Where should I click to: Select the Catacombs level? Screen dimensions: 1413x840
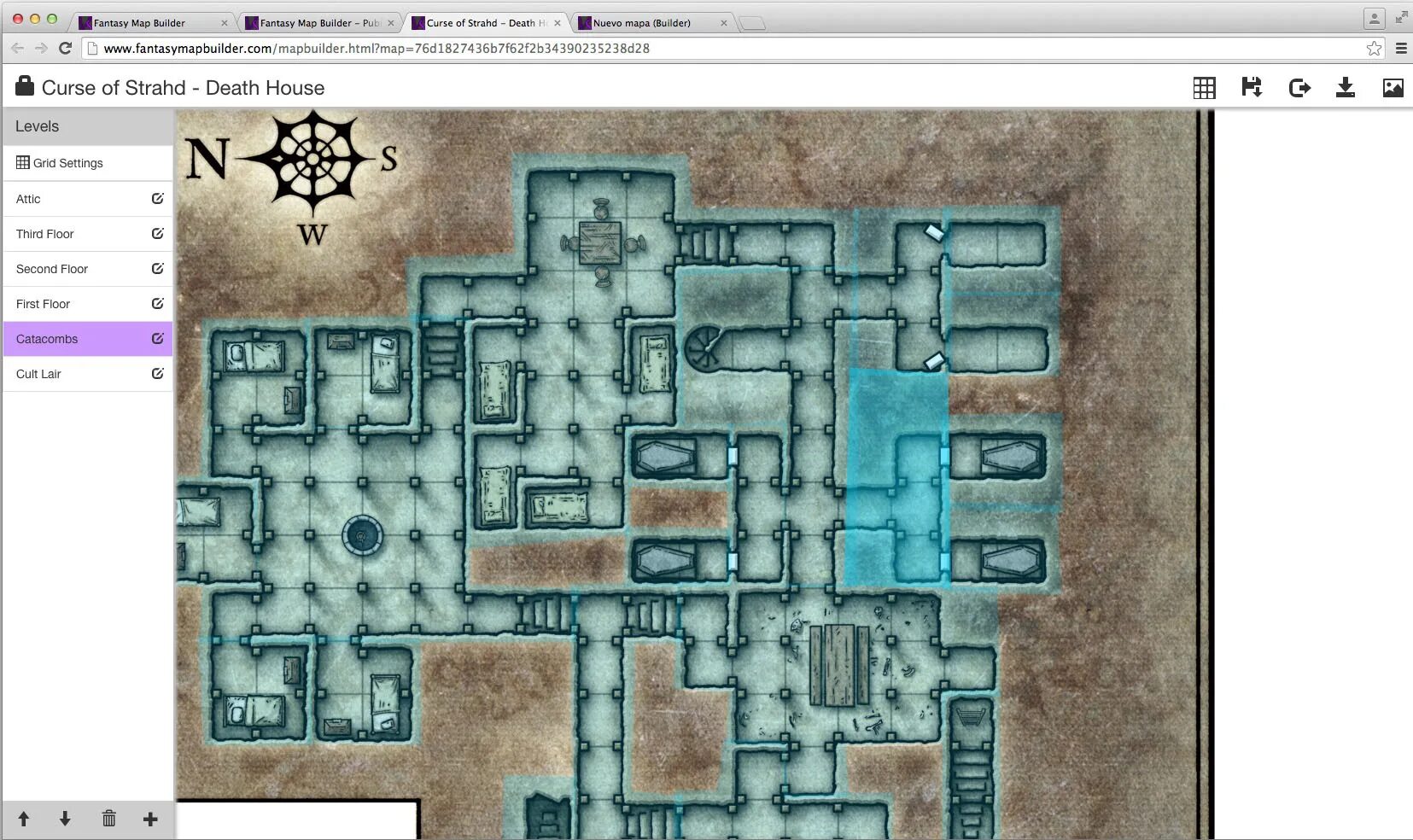click(88, 339)
